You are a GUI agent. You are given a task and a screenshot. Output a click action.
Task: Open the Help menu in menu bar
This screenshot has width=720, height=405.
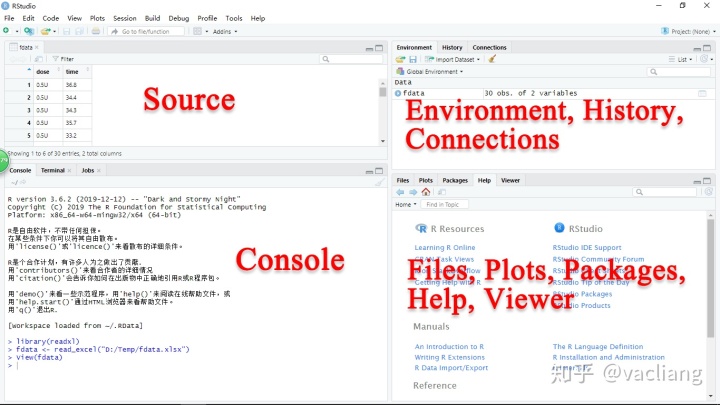pyautogui.click(x=258, y=18)
